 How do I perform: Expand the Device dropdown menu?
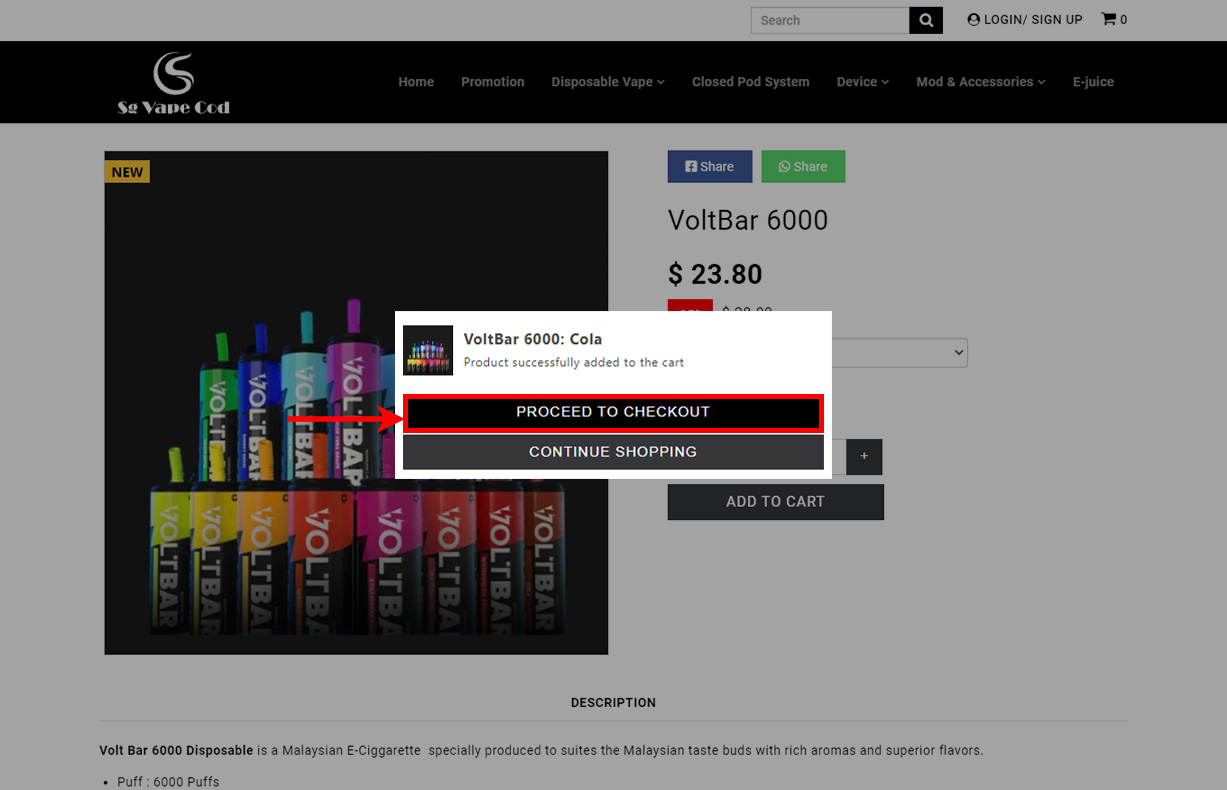[863, 82]
